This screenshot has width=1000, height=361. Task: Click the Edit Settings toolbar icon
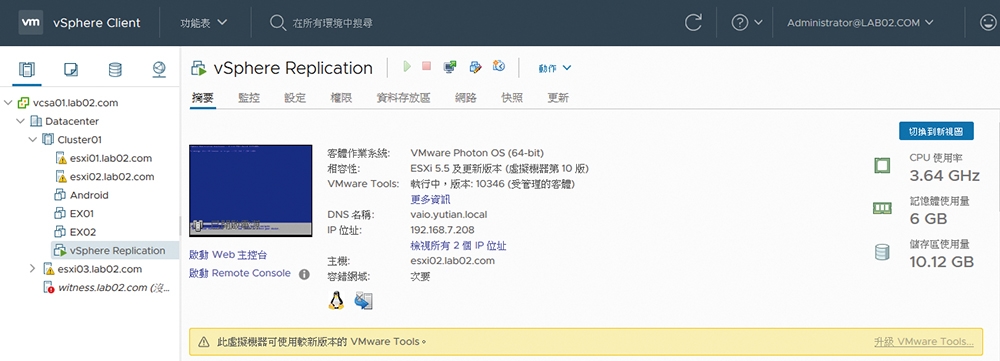tap(475, 67)
